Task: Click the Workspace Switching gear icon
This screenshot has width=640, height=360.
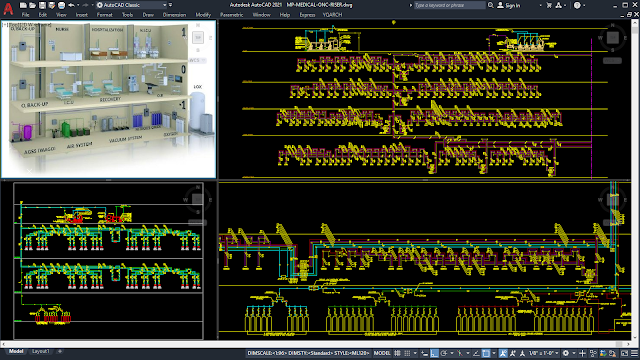Action: [566, 353]
